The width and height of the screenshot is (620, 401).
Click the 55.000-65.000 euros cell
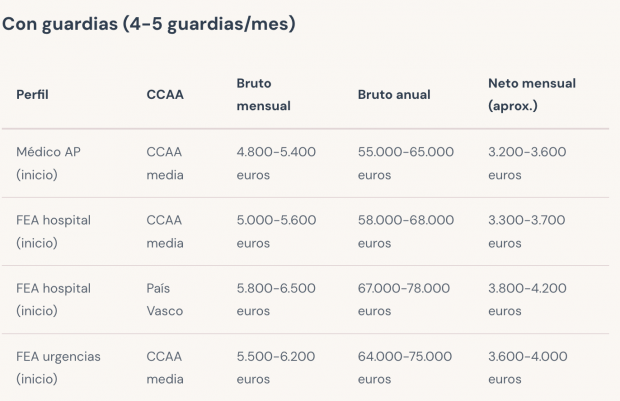point(405,163)
